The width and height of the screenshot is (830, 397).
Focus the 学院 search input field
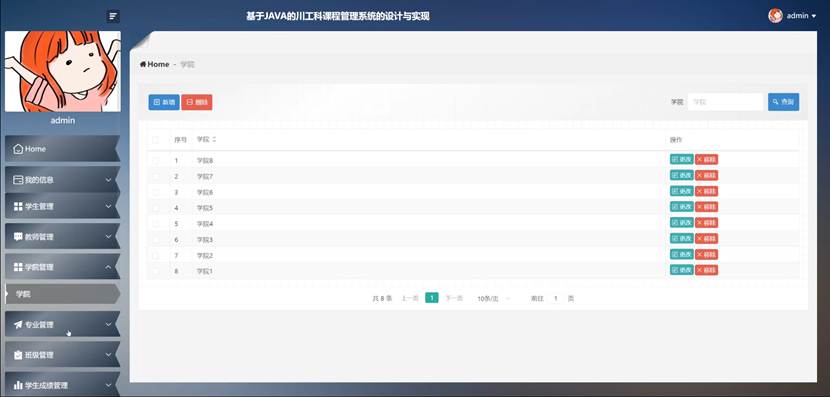[725, 102]
